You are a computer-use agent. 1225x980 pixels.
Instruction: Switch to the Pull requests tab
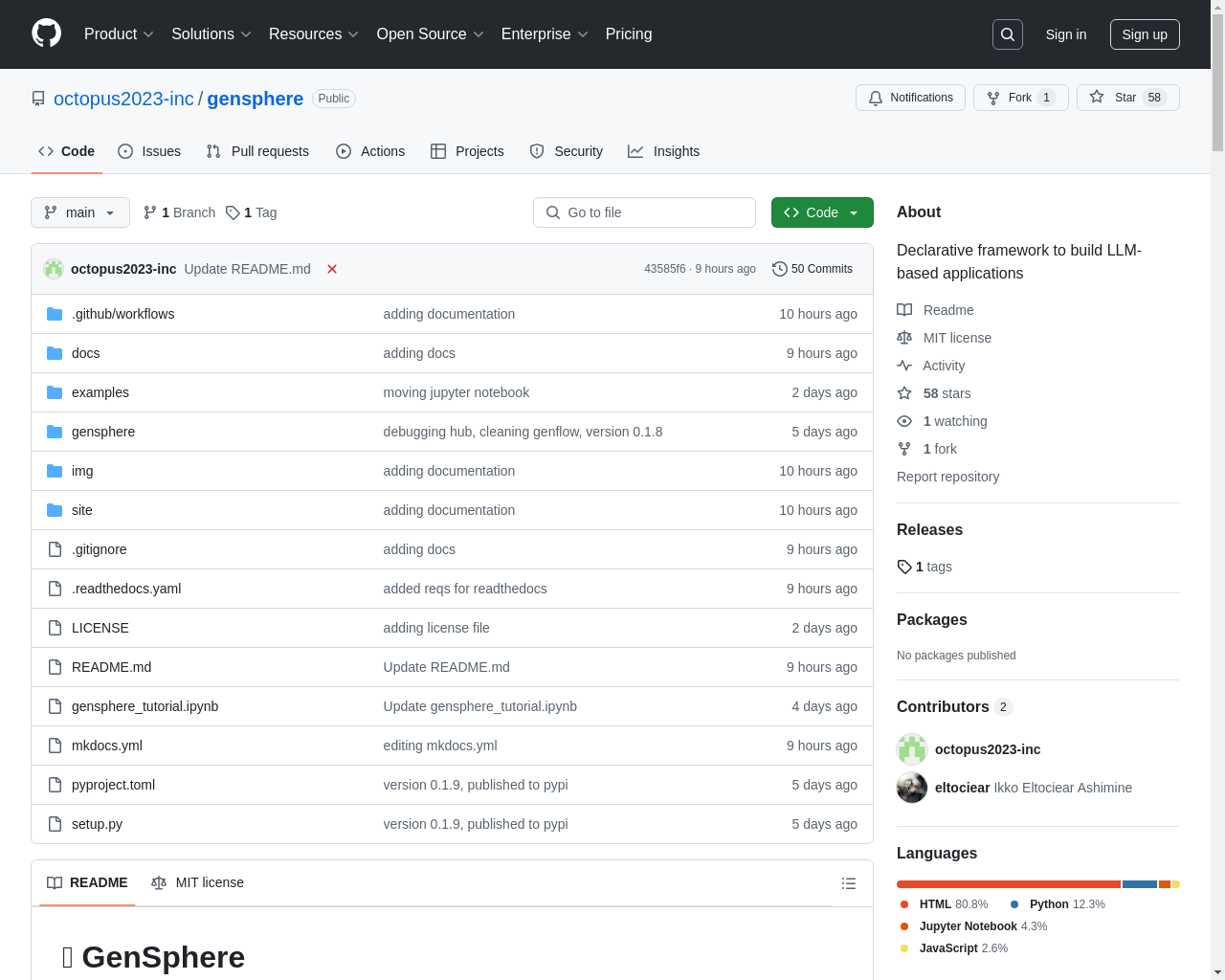click(x=257, y=151)
